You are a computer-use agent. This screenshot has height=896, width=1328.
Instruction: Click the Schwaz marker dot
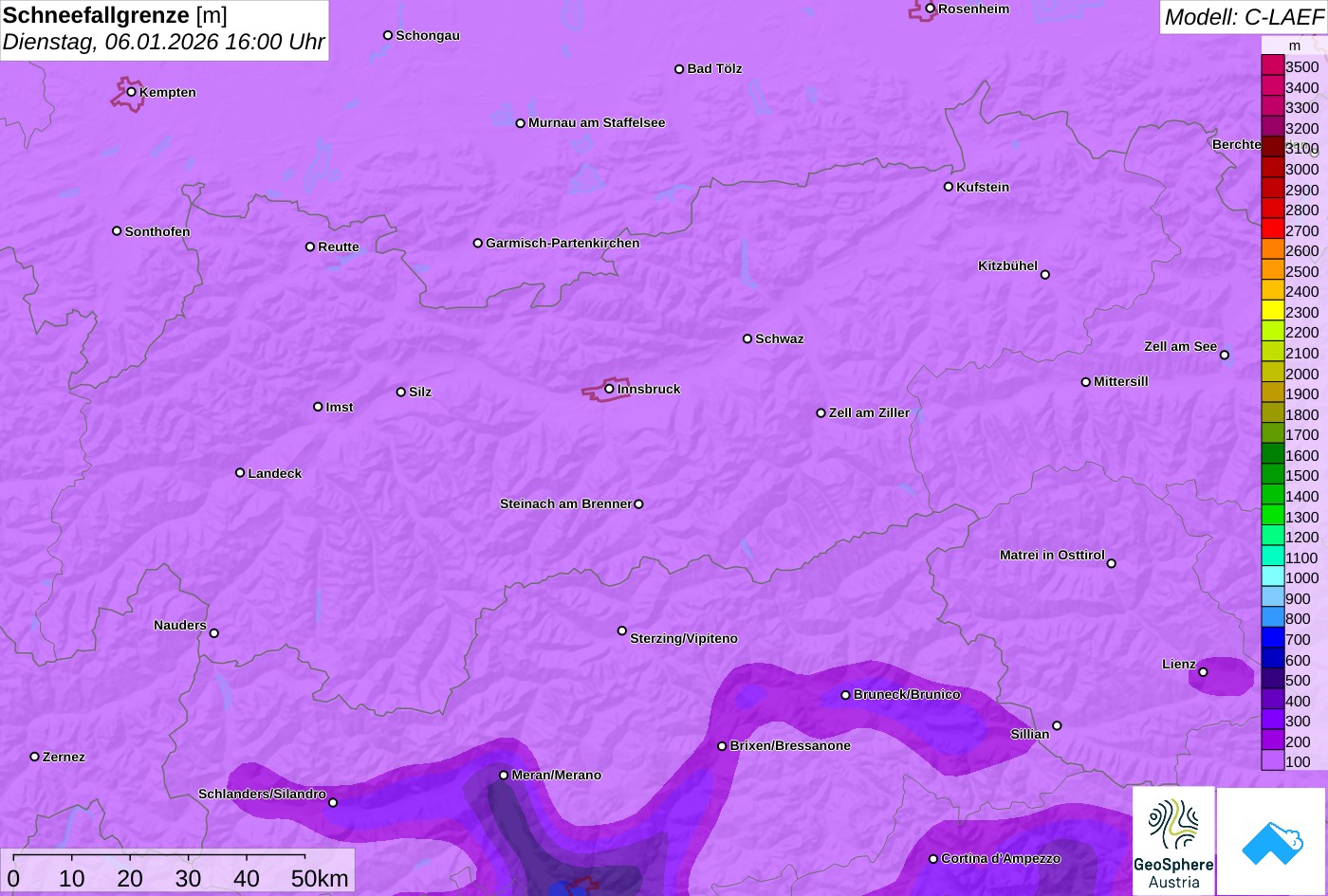tap(747, 338)
